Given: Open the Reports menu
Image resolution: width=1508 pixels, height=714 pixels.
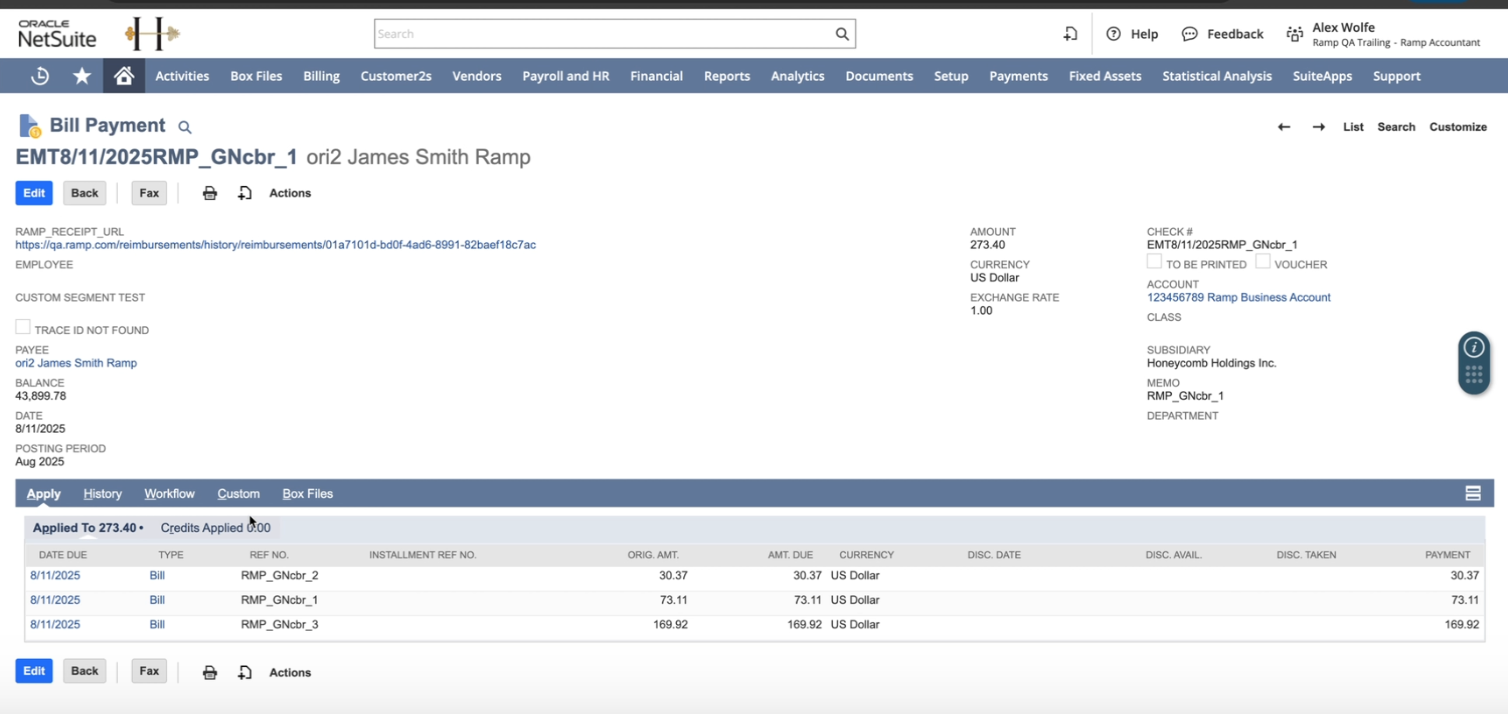Looking at the screenshot, I should [x=727, y=76].
